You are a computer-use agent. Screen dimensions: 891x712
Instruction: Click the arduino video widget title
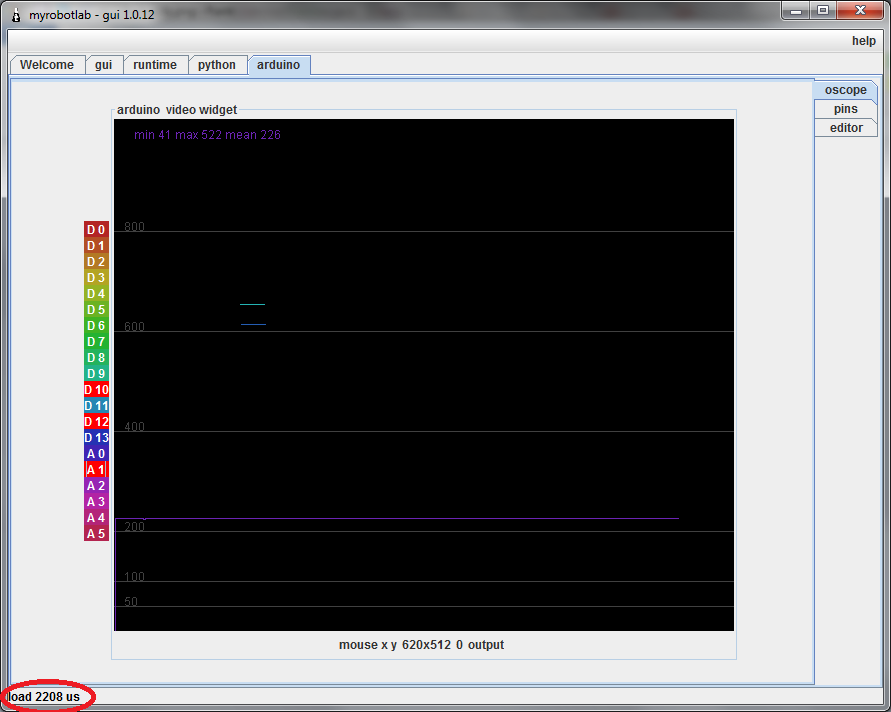pos(177,110)
